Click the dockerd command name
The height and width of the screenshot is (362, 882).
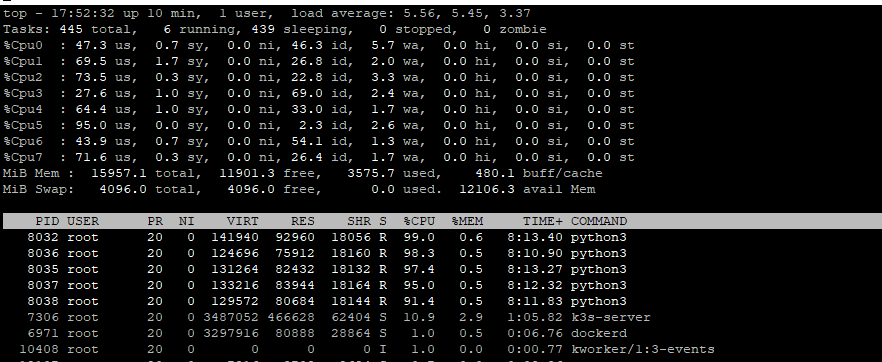tap(598, 333)
